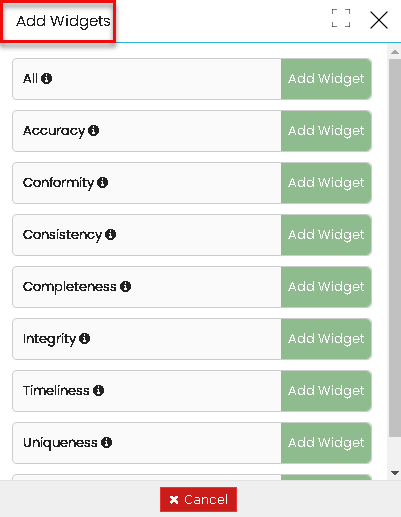
Task: Add the Uniqueness widget
Action: [326, 443]
